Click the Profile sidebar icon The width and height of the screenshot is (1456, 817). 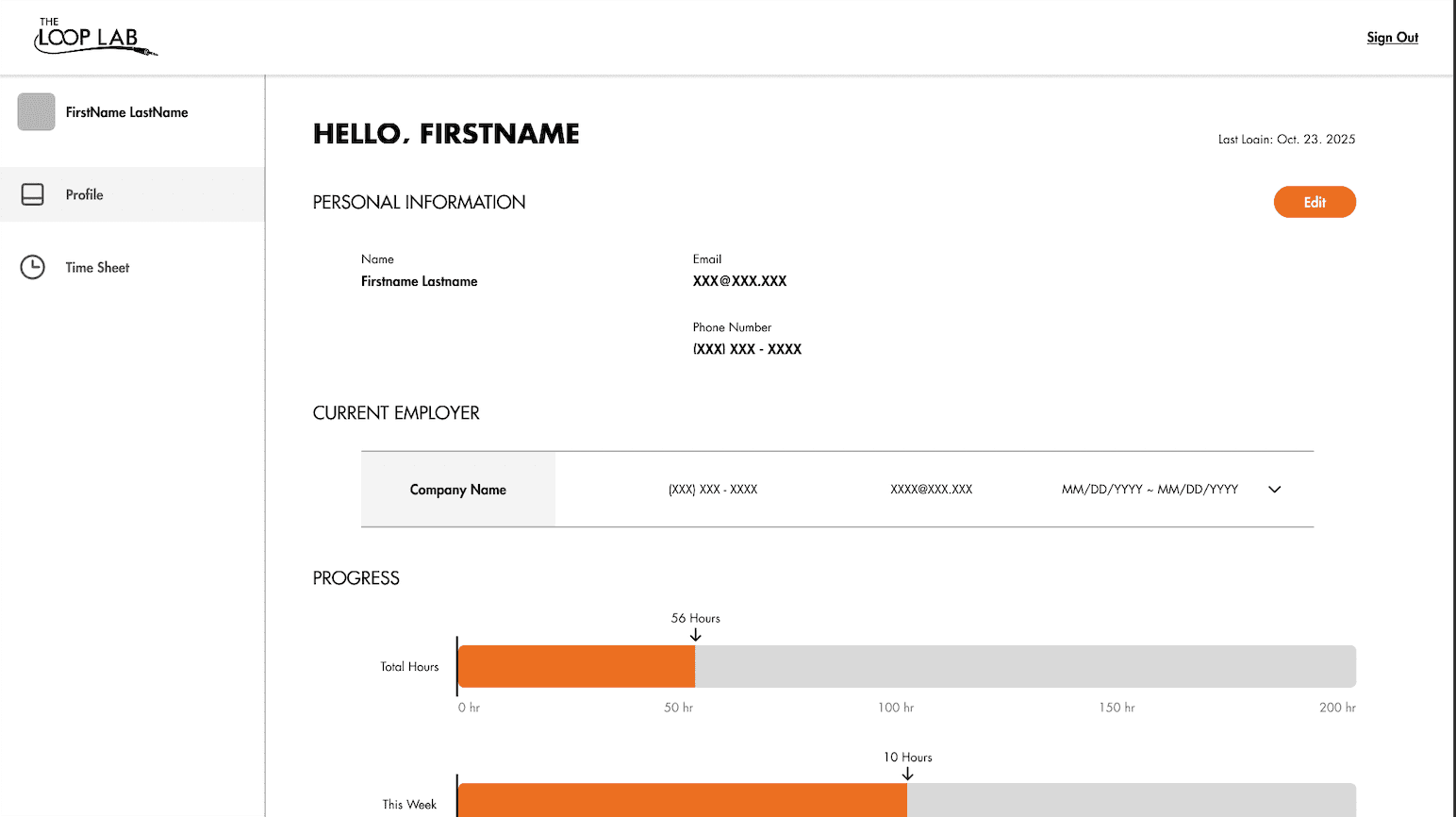[33, 194]
